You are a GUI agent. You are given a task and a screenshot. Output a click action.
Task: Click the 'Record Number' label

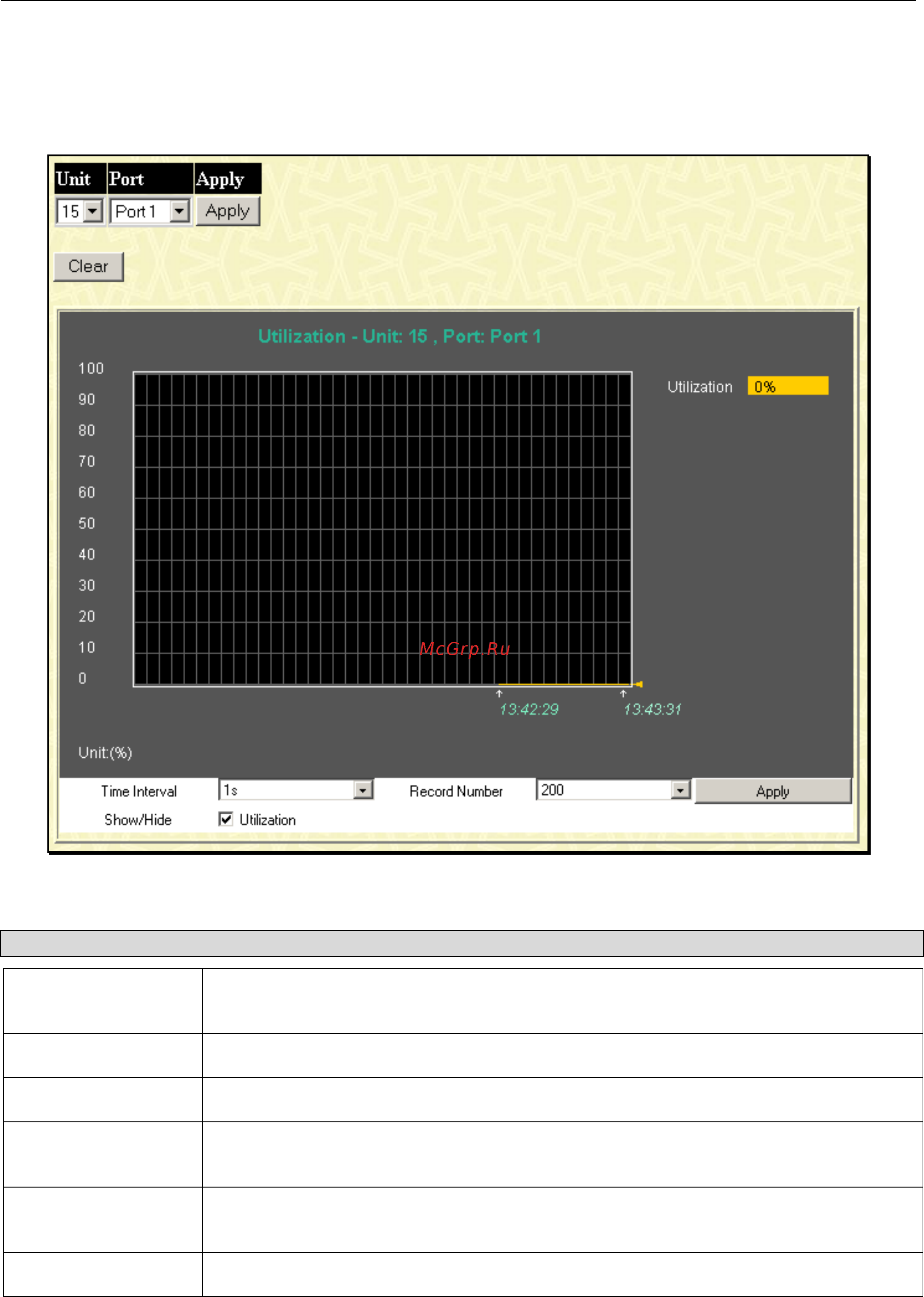456,791
